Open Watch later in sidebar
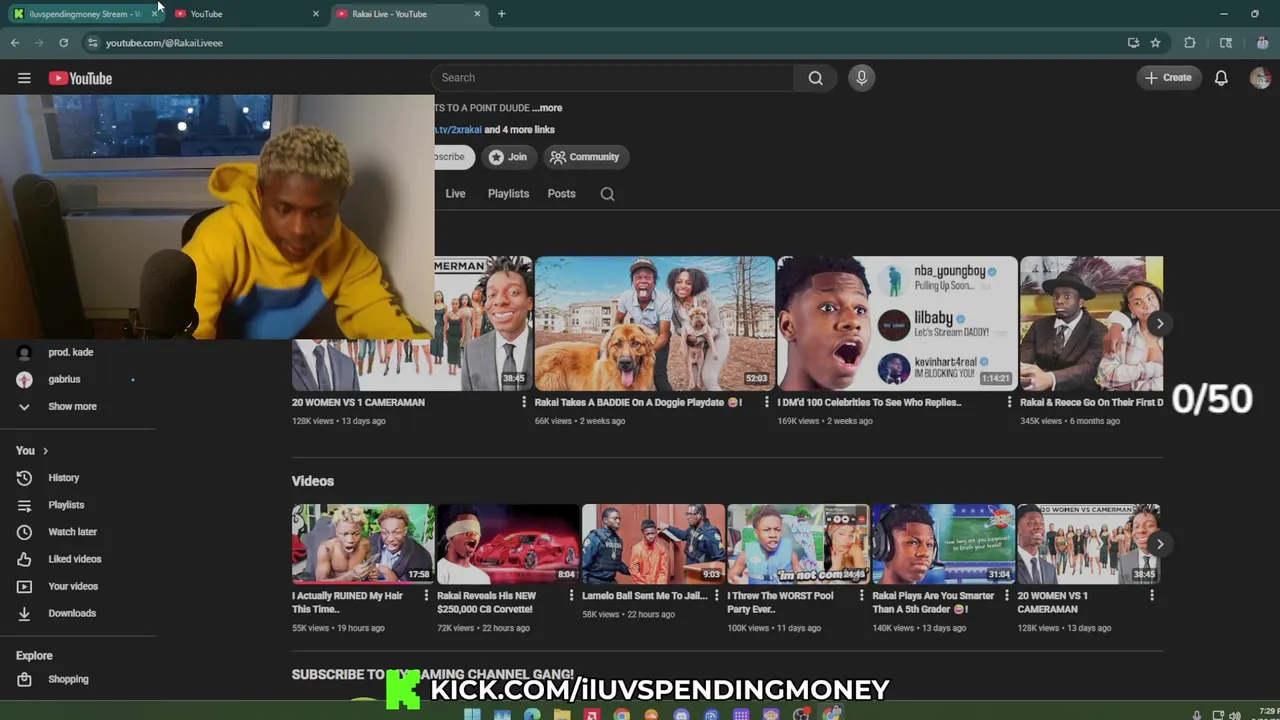1280x720 pixels. (72, 532)
